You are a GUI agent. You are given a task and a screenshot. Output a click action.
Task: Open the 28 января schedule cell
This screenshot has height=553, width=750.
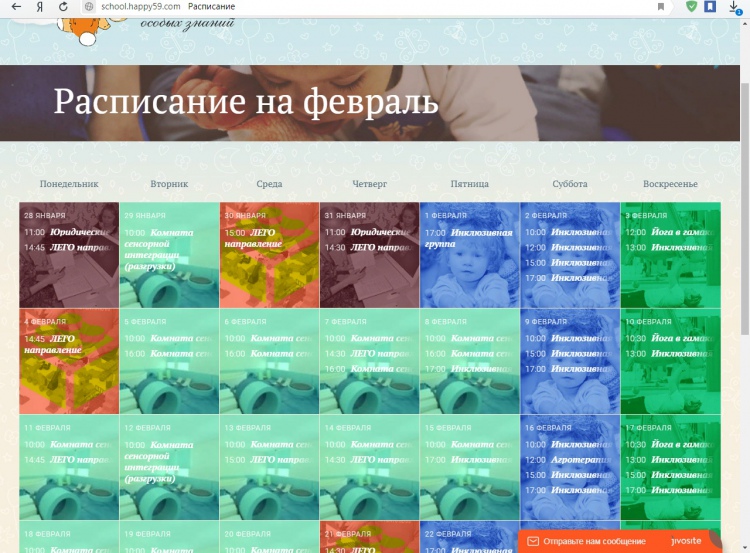[x=69, y=255]
